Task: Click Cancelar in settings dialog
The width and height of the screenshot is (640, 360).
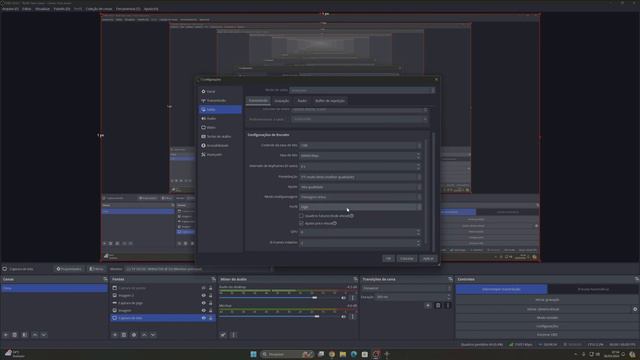Action: click(x=407, y=259)
